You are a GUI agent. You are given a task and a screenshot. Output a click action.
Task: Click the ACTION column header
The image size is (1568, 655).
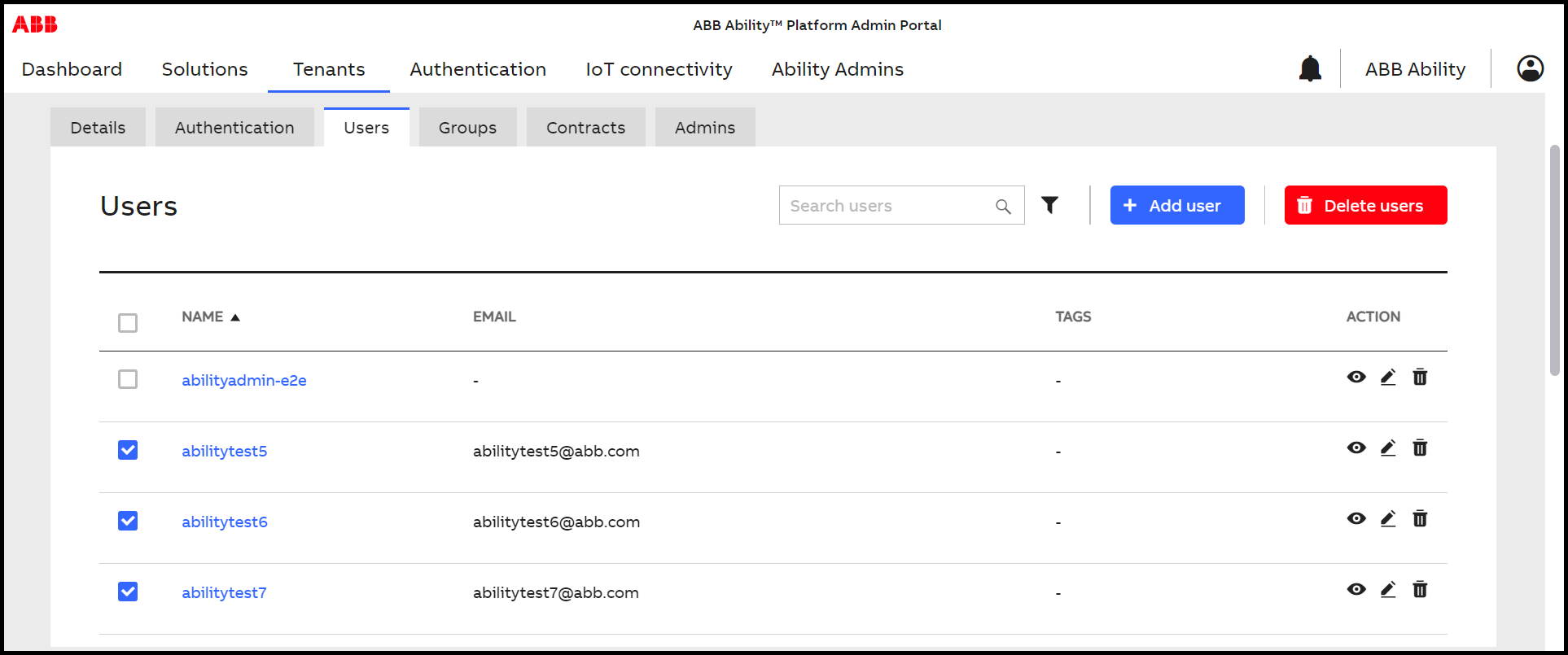(1373, 317)
